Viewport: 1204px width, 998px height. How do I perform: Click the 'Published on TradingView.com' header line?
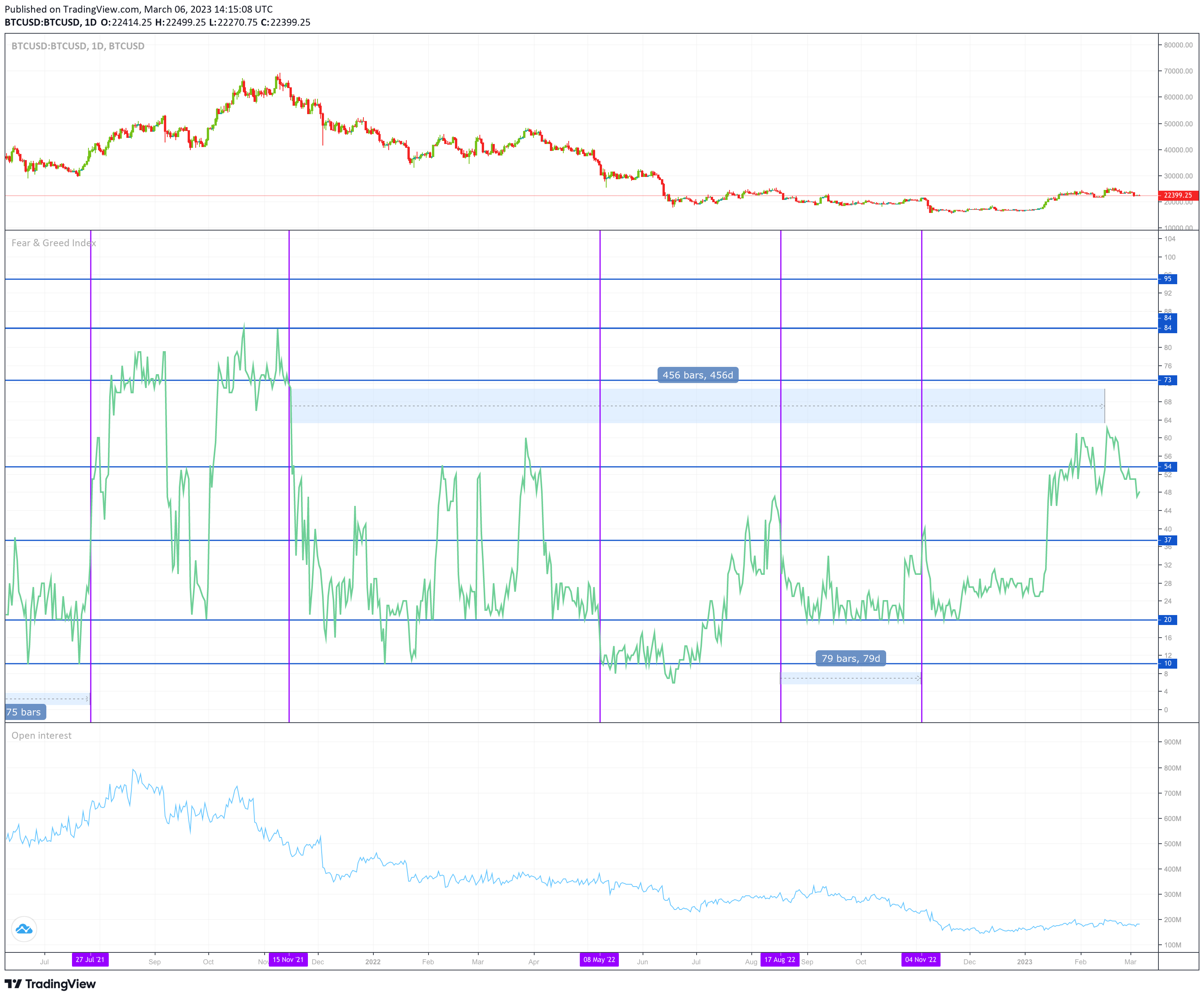tap(139, 9)
